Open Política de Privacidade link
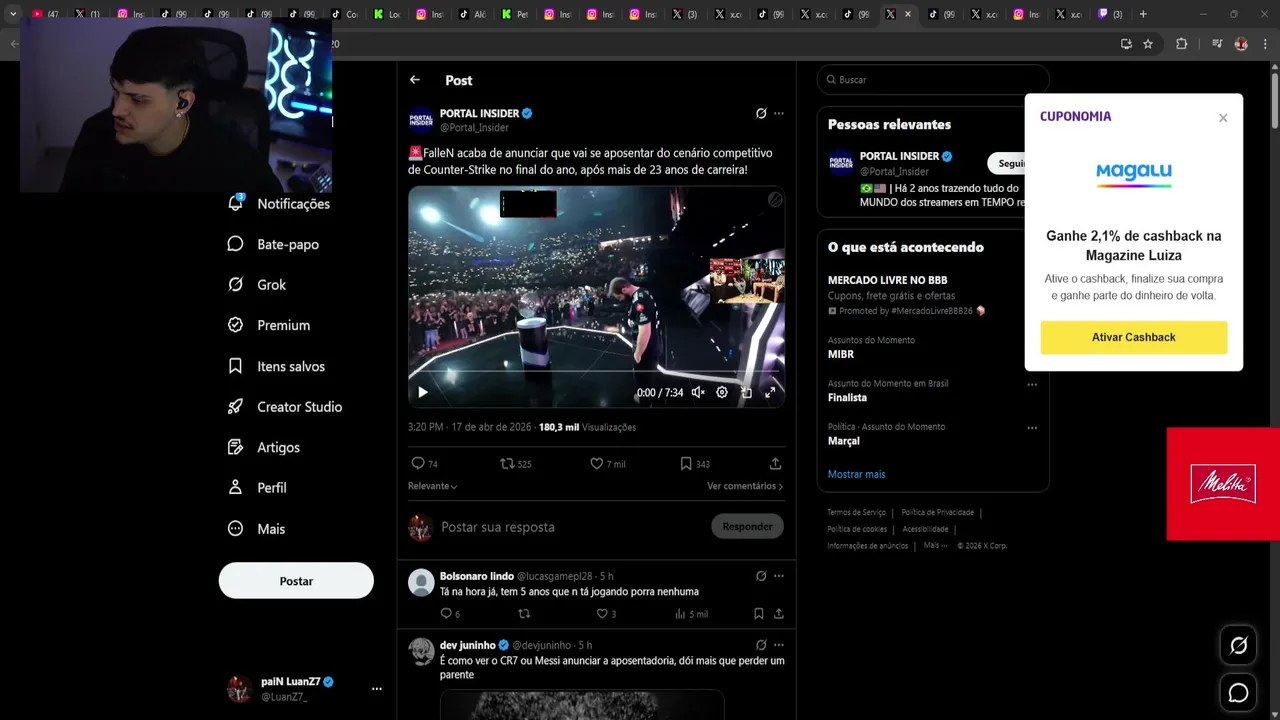 [937, 512]
